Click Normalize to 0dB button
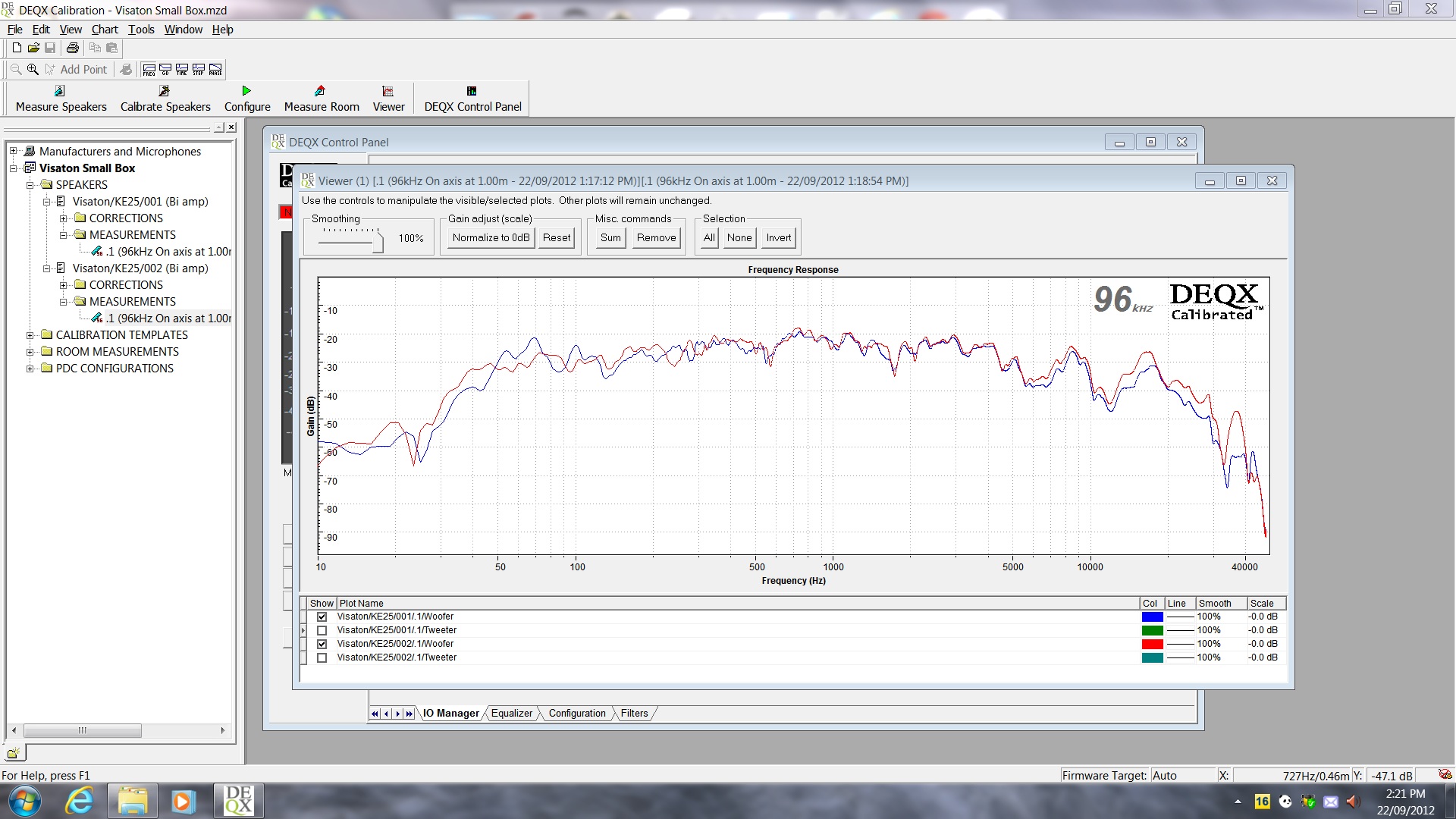The height and width of the screenshot is (819, 1456). (491, 237)
